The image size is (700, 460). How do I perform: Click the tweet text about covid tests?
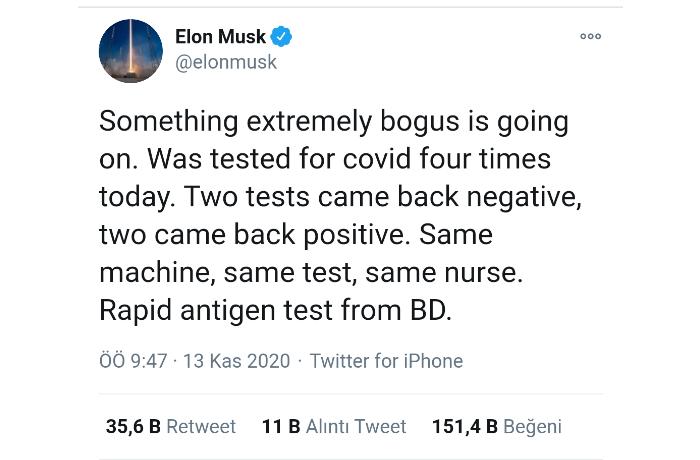340,215
